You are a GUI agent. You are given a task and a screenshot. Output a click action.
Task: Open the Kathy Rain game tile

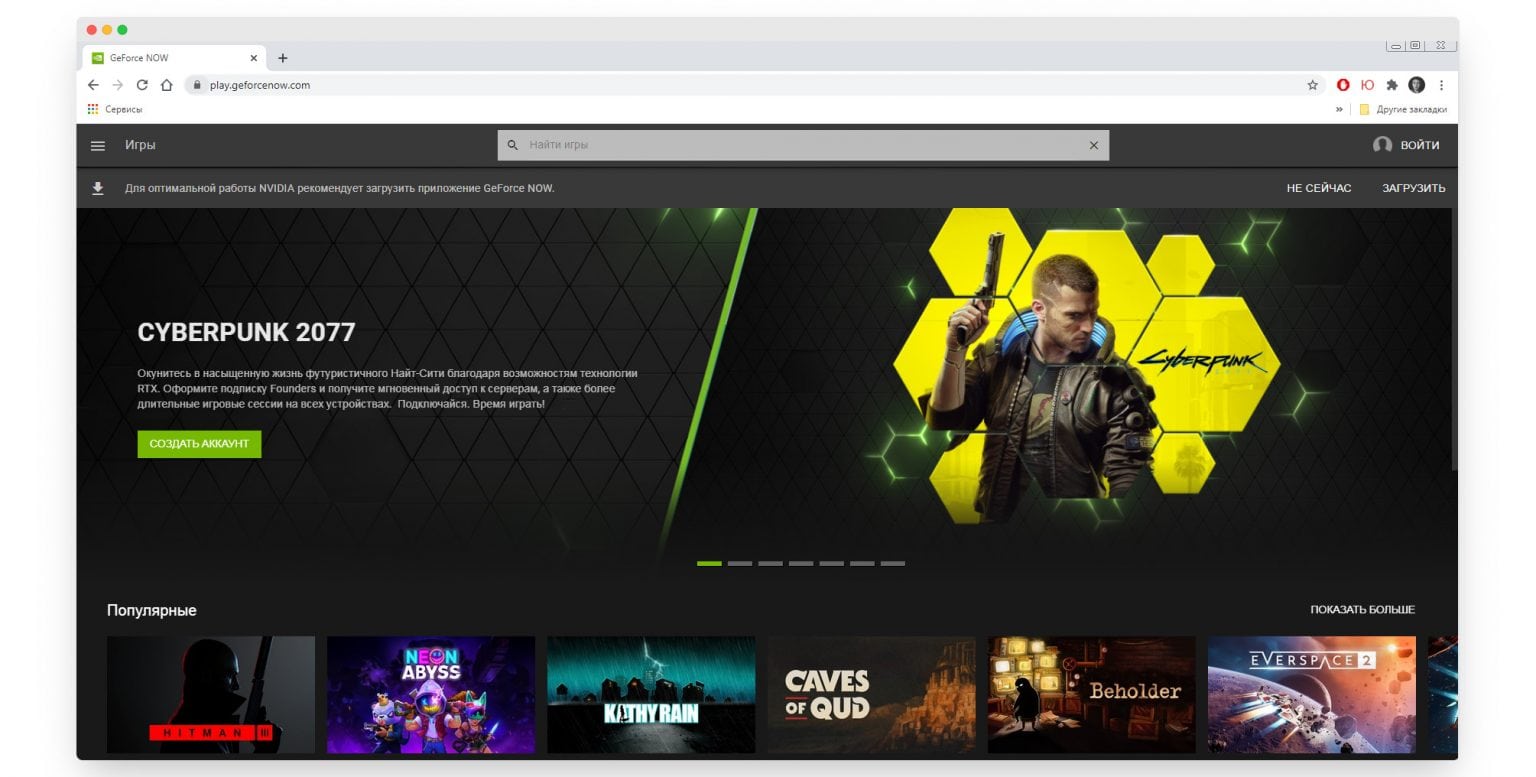651,695
